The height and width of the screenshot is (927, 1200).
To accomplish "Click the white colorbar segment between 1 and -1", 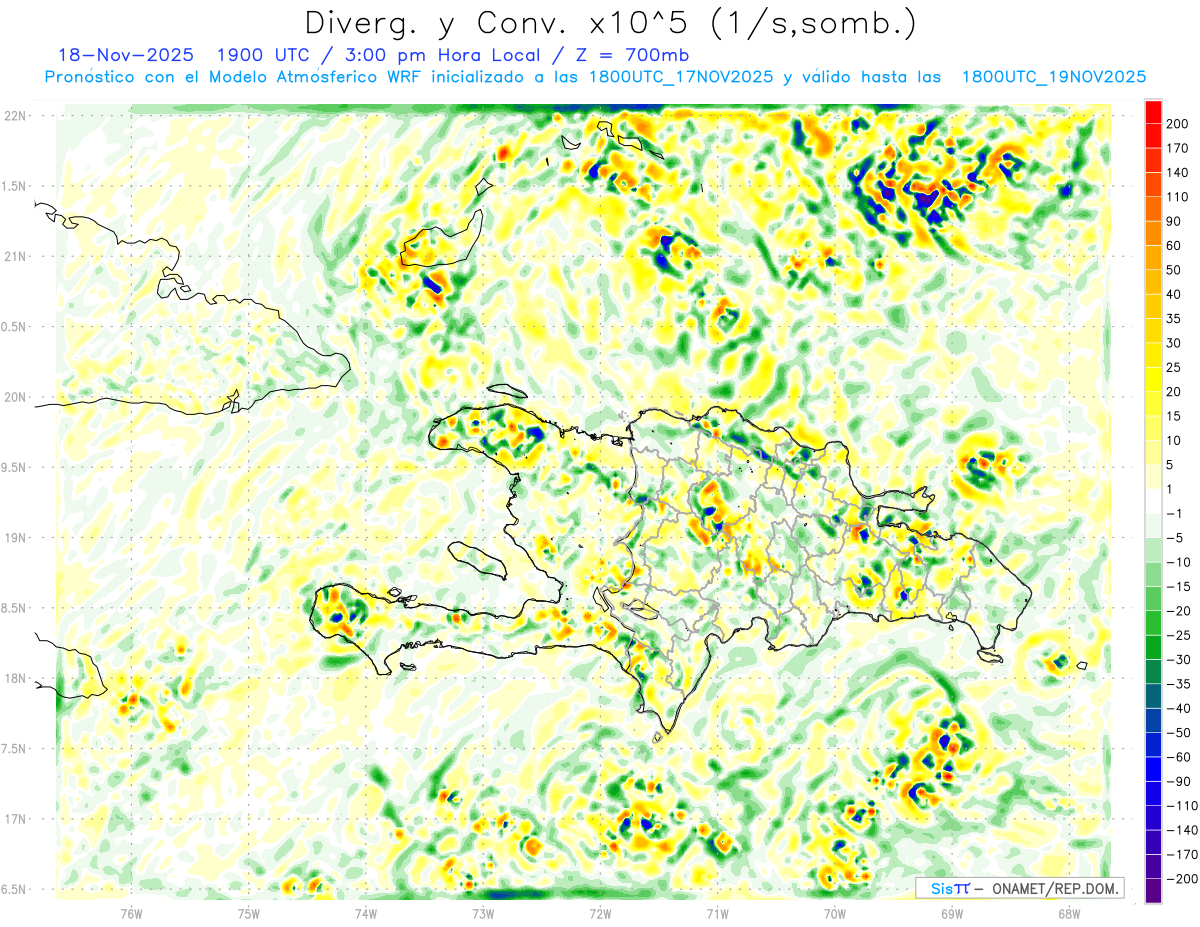I will click(1153, 502).
